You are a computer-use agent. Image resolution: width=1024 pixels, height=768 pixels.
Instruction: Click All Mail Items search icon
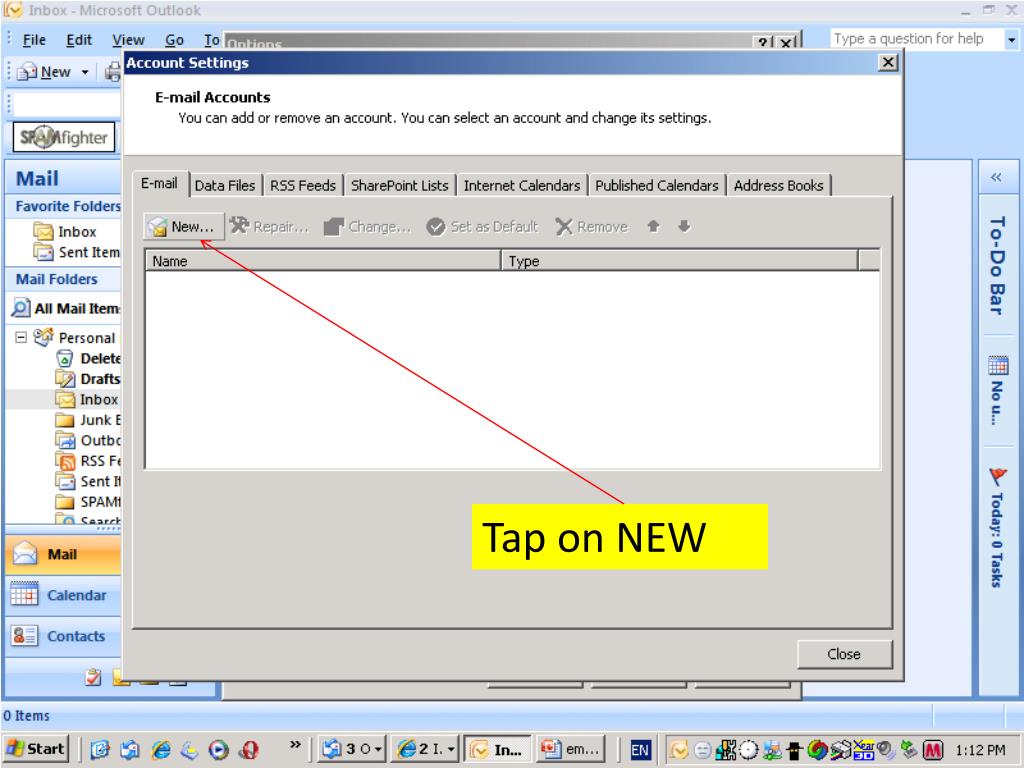21,308
